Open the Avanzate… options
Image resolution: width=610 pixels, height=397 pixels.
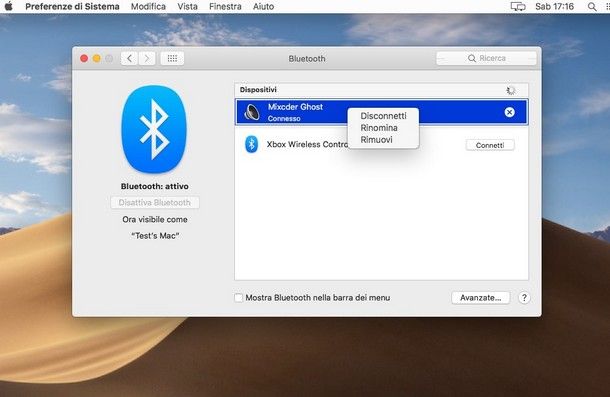[480, 298]
